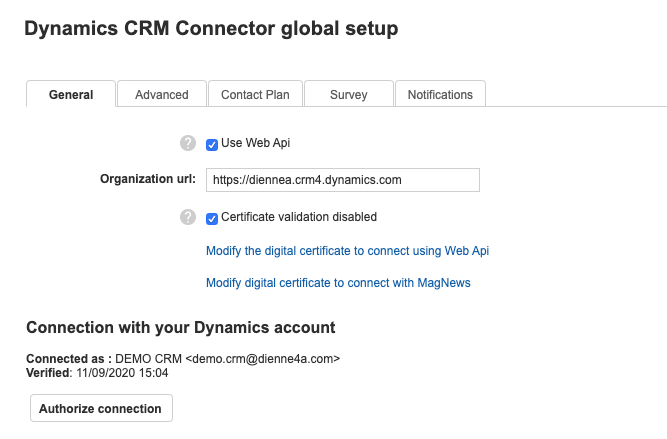Click the Dynamics CRM Connector global setup heading

211,29
